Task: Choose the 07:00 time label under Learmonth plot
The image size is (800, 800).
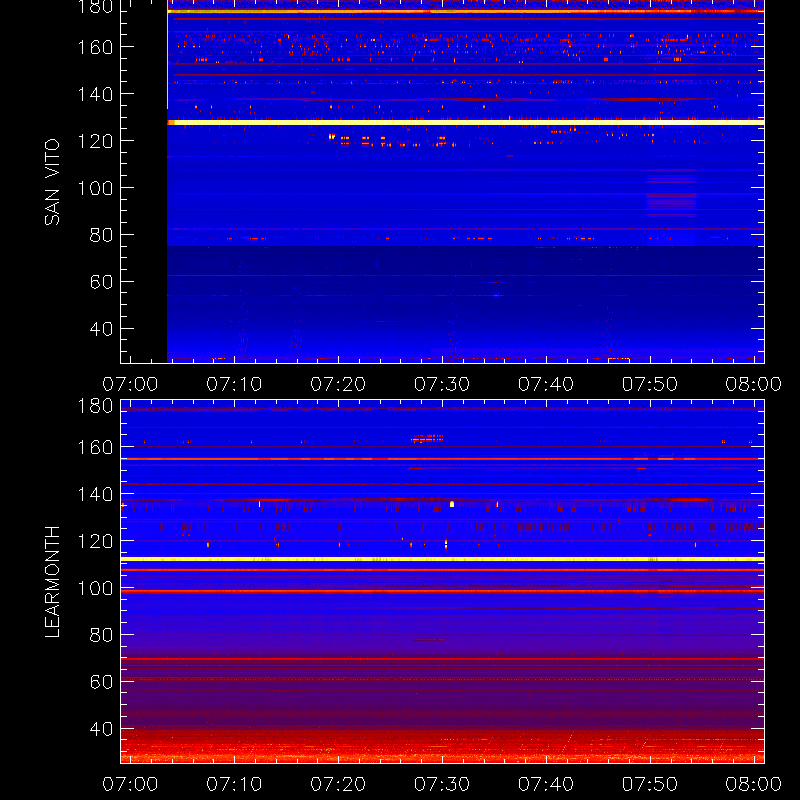Action: tap(130, 784)
